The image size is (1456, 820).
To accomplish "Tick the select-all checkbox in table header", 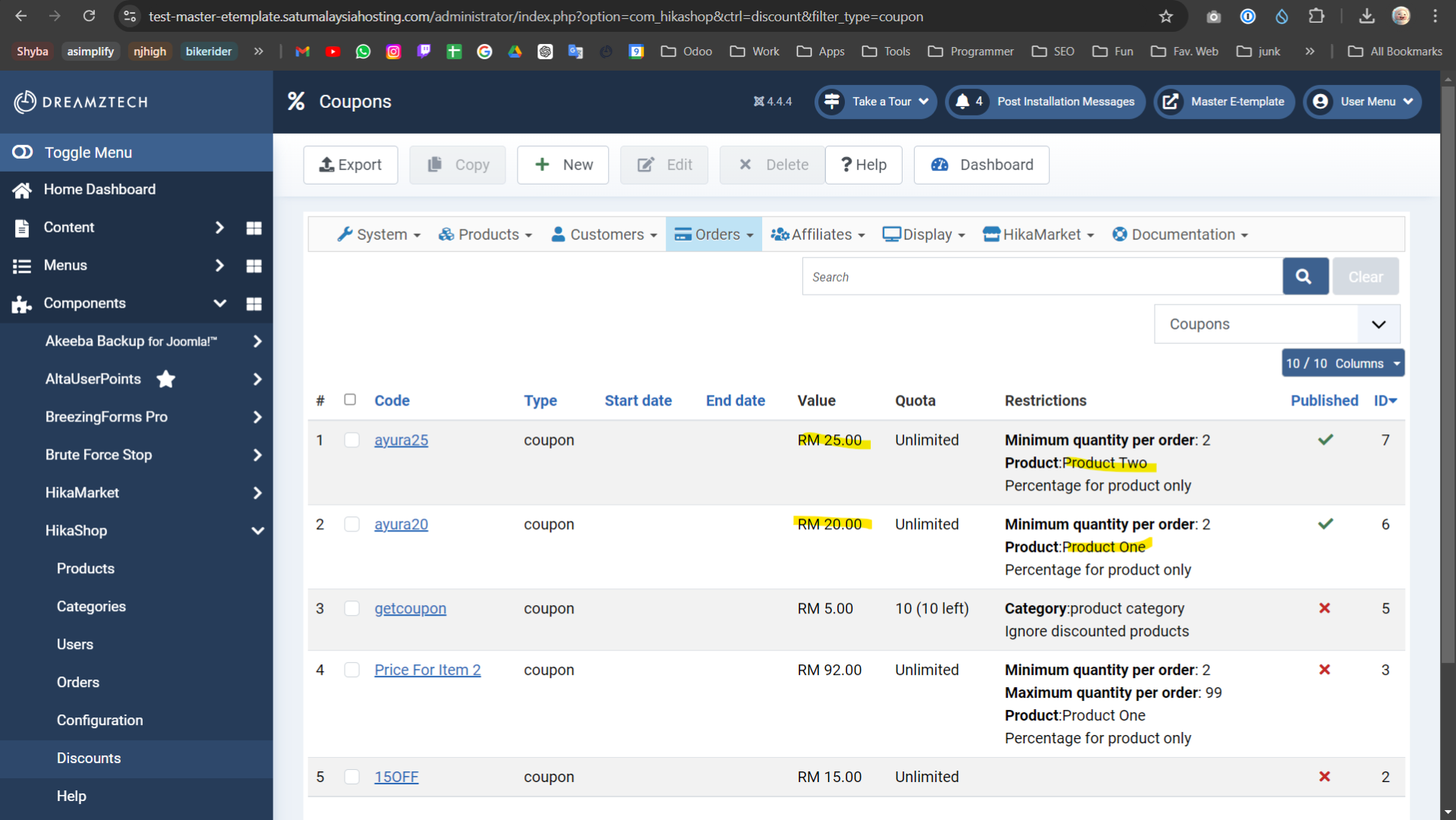I will point(350,400).
